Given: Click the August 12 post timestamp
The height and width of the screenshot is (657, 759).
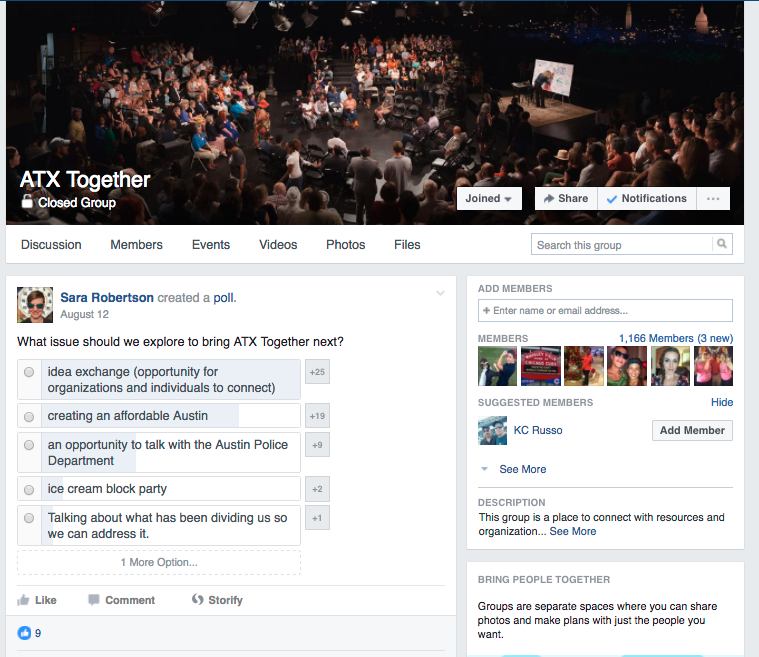Looking at the screenshot, I should [84, 314].
